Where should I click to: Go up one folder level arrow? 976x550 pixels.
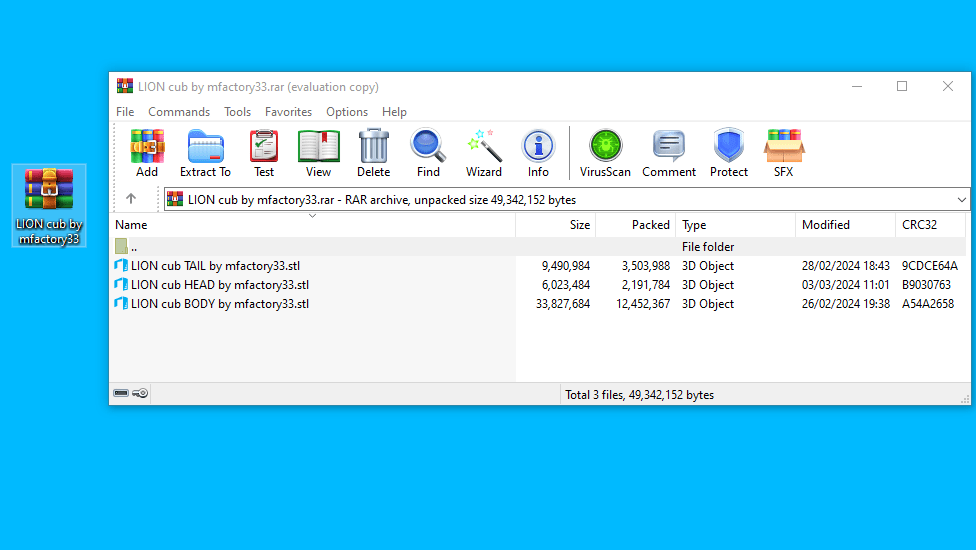131,198
